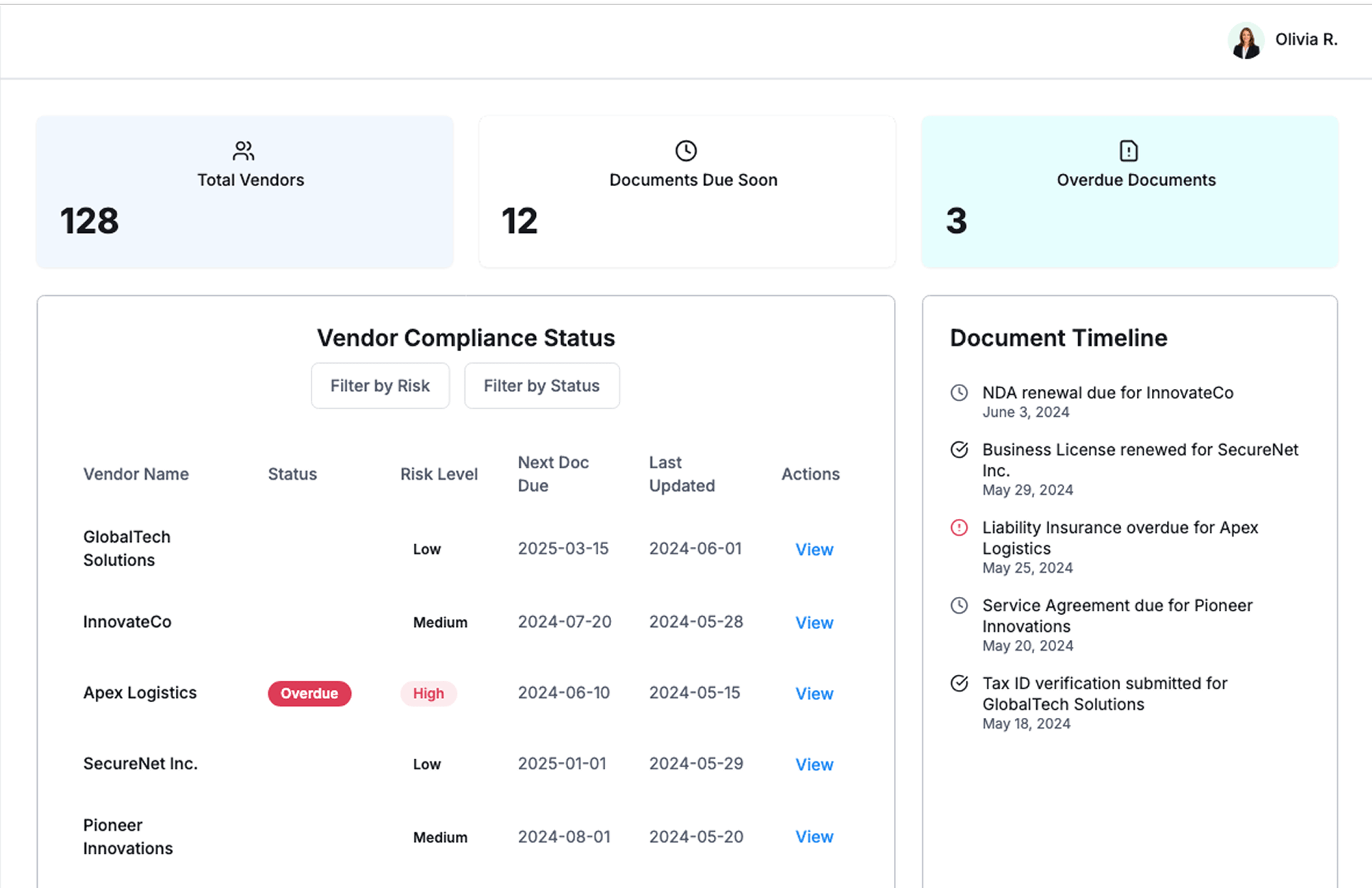Click View for SecureNet Inc.
This screenshot has width=1372, height=888.
pos(814,764)
